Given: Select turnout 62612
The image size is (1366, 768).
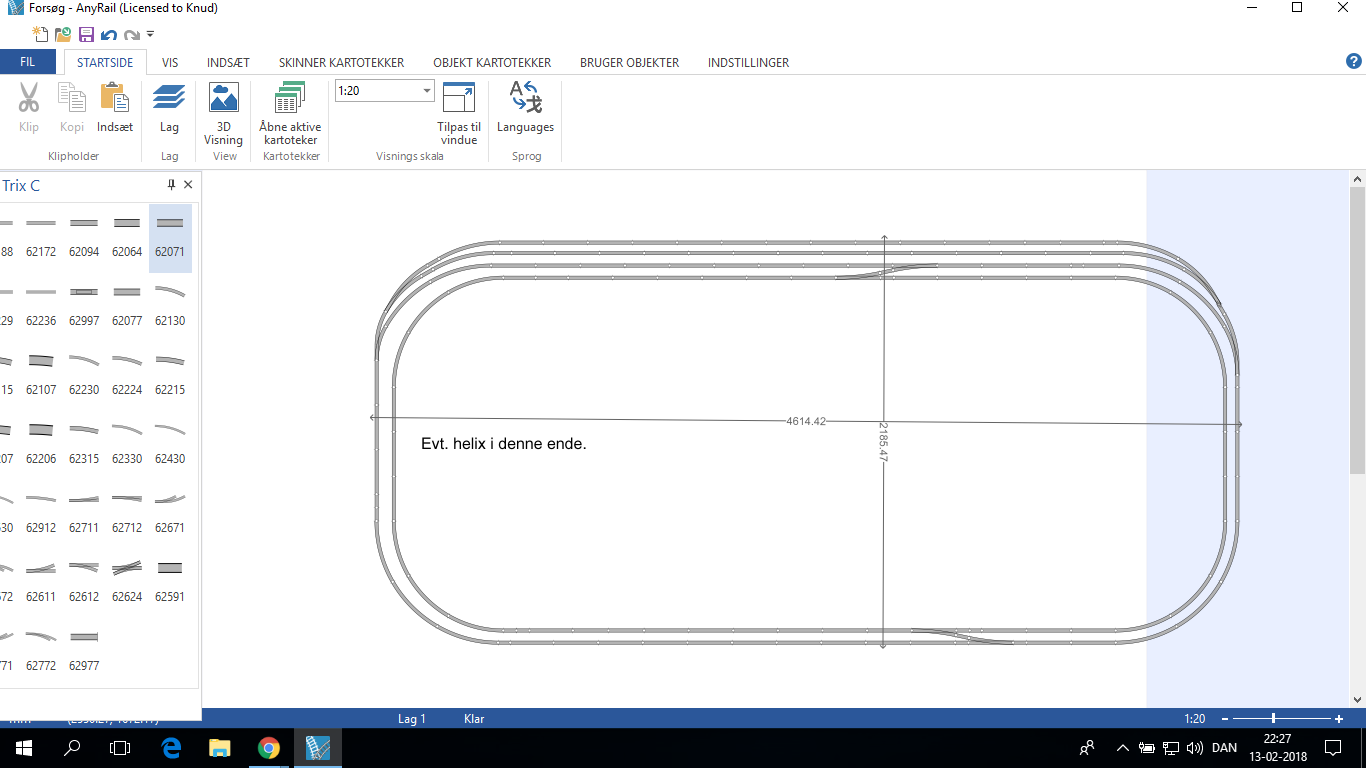Looking at the screenshot, I should (84, 583).
